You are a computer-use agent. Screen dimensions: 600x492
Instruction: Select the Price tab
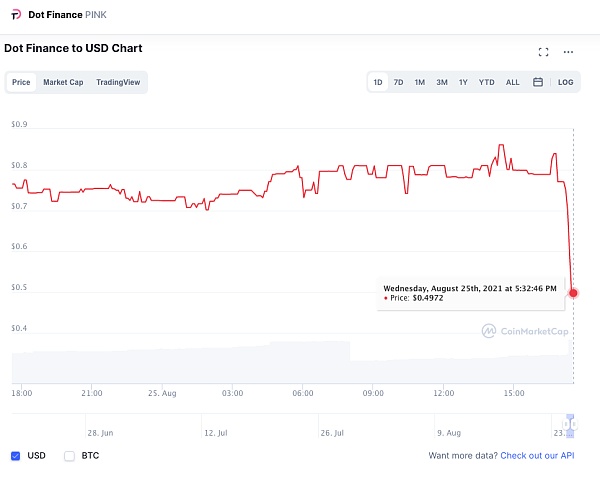[x=21, y=82]
